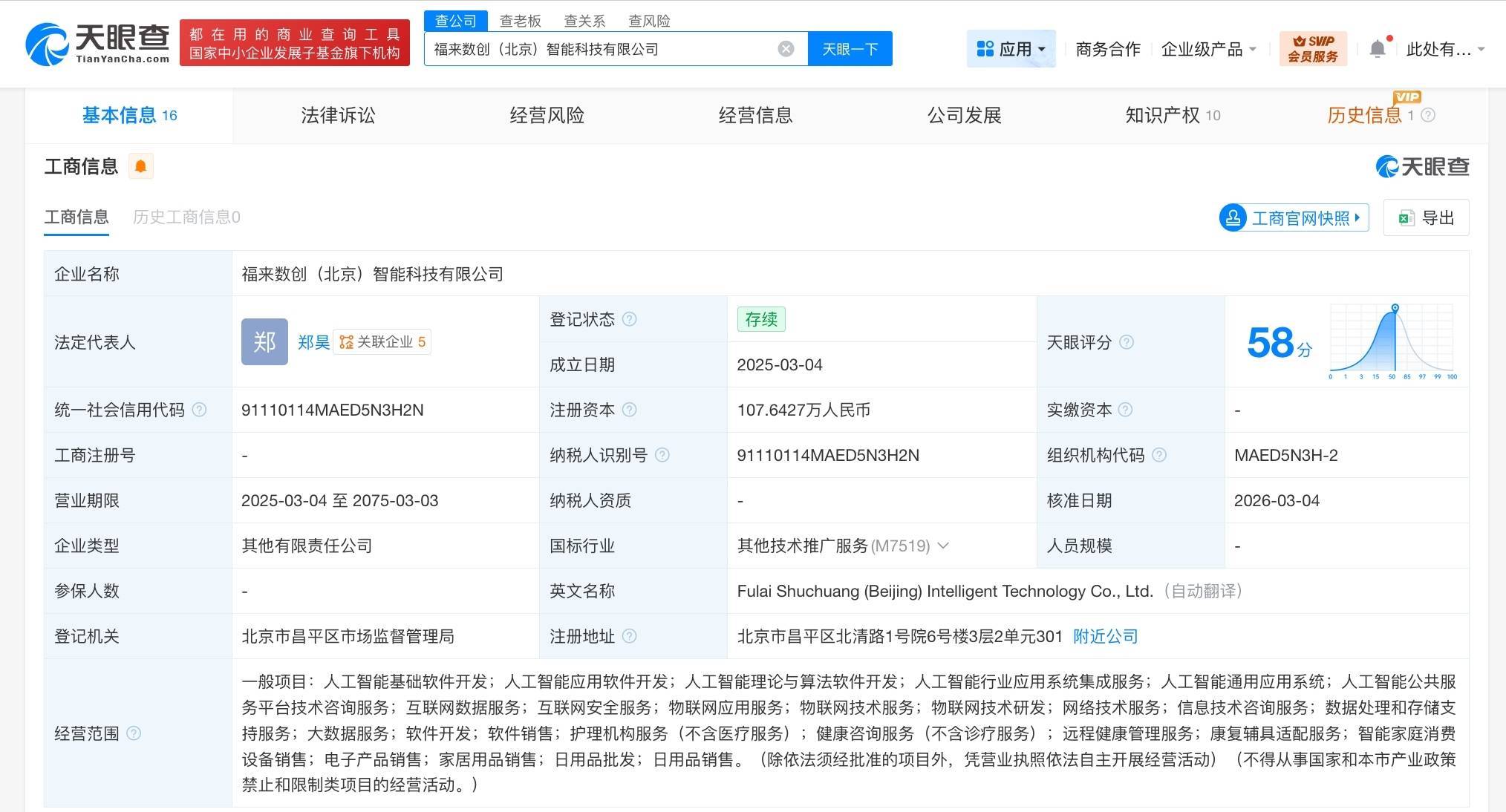Click the orange alert bell beside 工商信息
Screen dimensions: 1506x812
point(140,166)
